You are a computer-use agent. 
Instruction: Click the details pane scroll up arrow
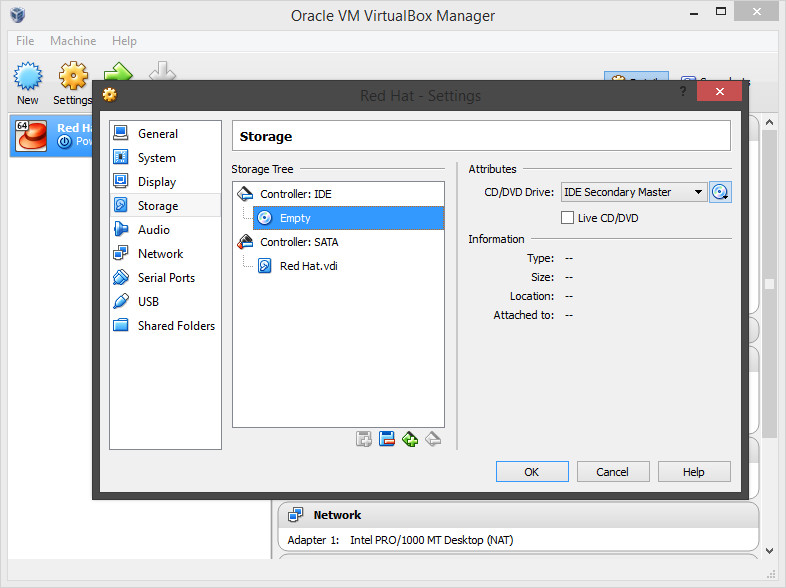click(770, 122)
